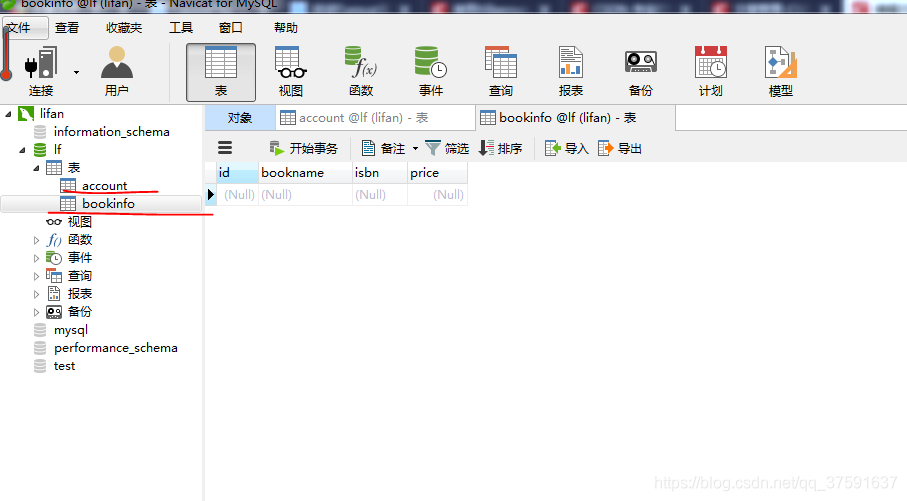Click the 筛选 (Filter) button

click(x=447, y=149)
